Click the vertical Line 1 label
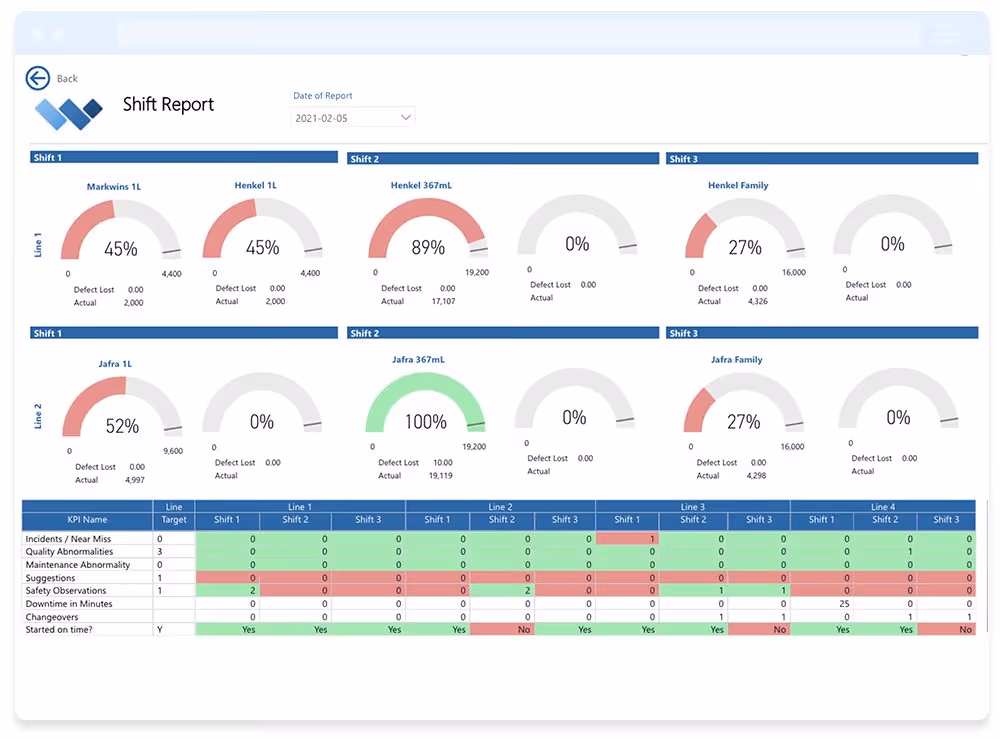This screenshot has width=1000, height=739. [x=38, y=245]
